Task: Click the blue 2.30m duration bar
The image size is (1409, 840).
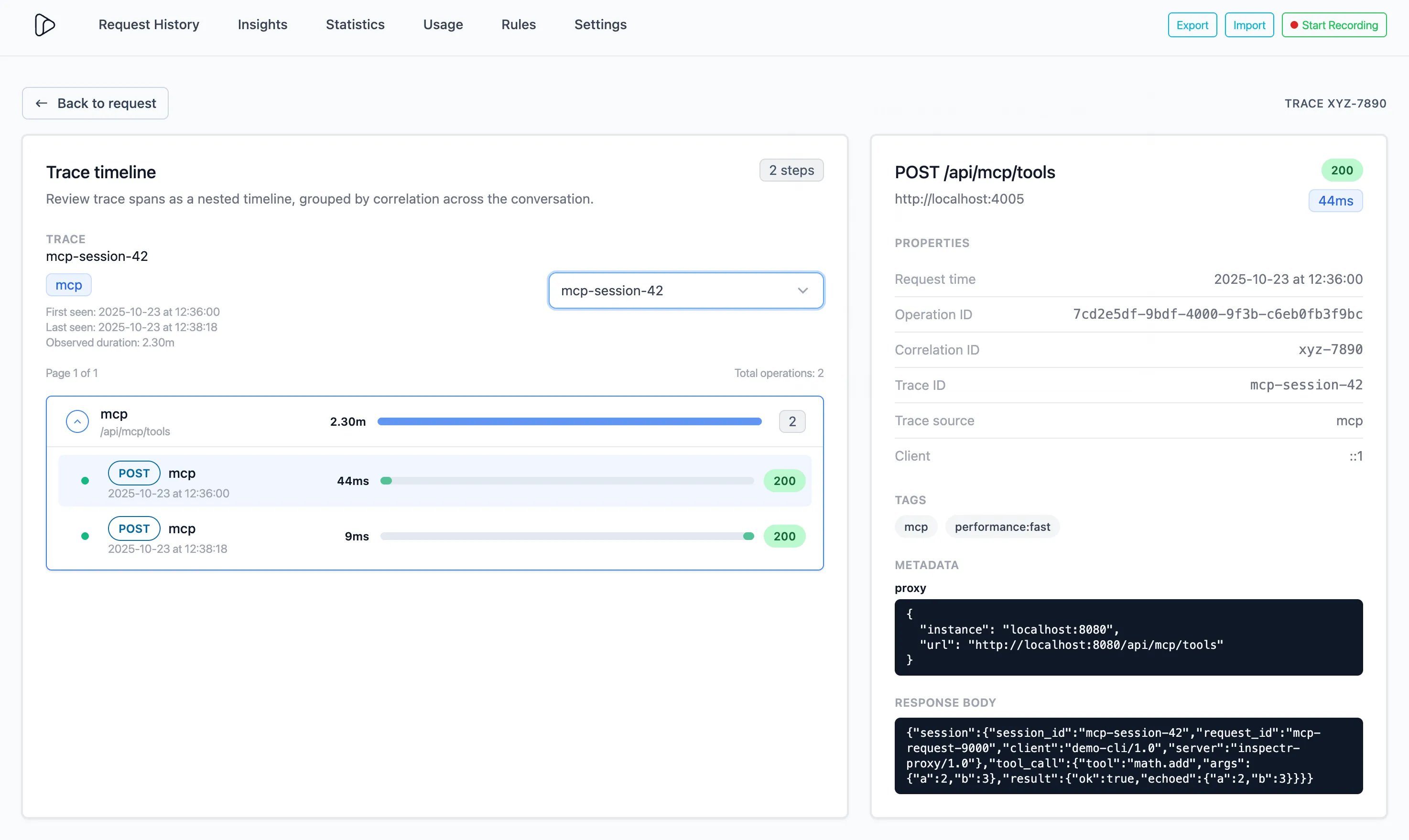Action: pos(569,422)
